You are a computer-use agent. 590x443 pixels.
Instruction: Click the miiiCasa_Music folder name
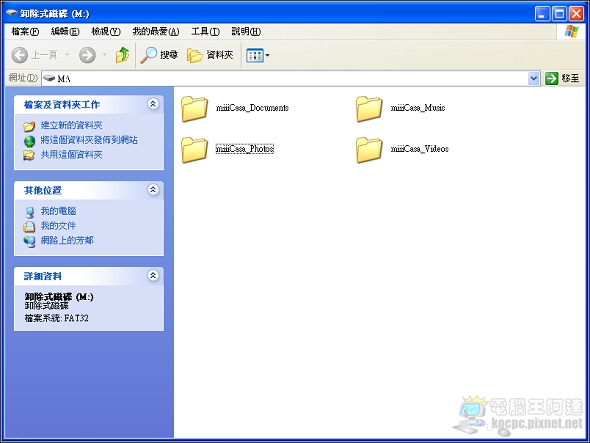418,108
